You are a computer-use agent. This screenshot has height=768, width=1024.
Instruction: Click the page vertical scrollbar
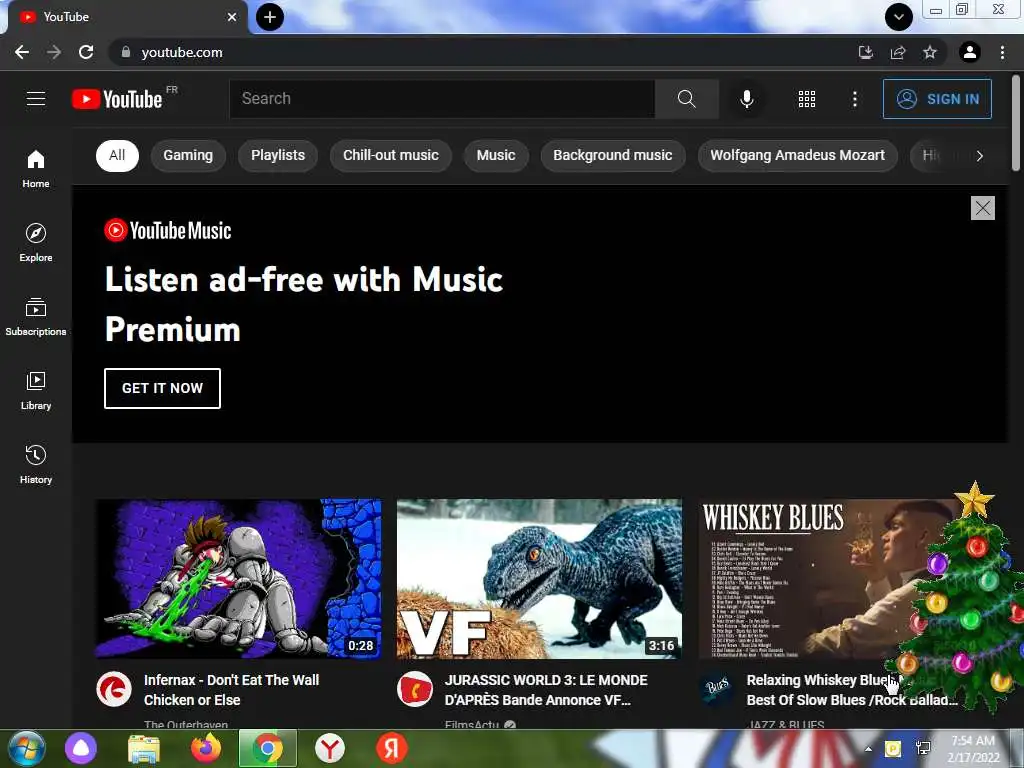coord(1016,124)
